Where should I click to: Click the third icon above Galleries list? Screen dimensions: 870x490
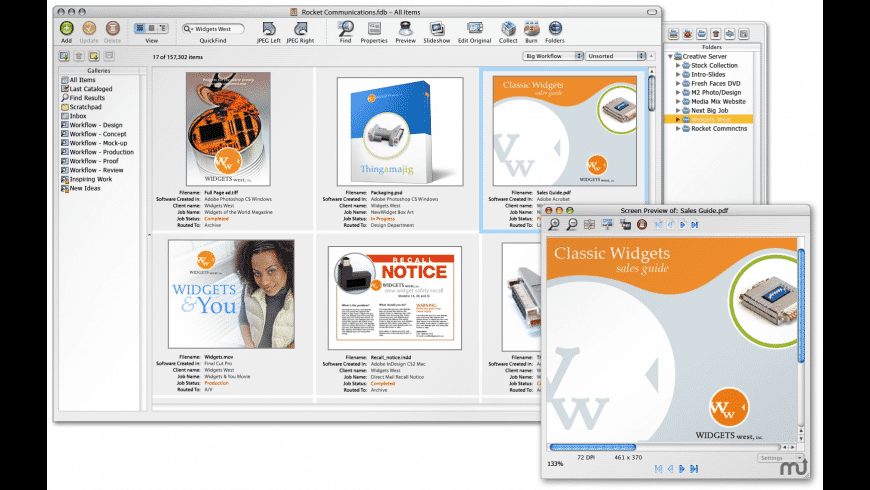pyautogui.click(x=94, y=56)
